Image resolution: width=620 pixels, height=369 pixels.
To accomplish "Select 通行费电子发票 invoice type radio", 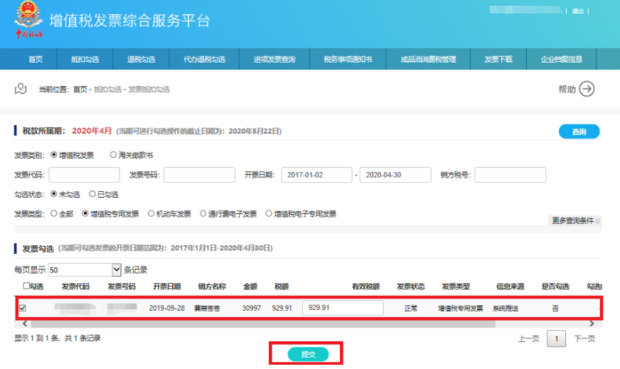I will tap(203, 214).
